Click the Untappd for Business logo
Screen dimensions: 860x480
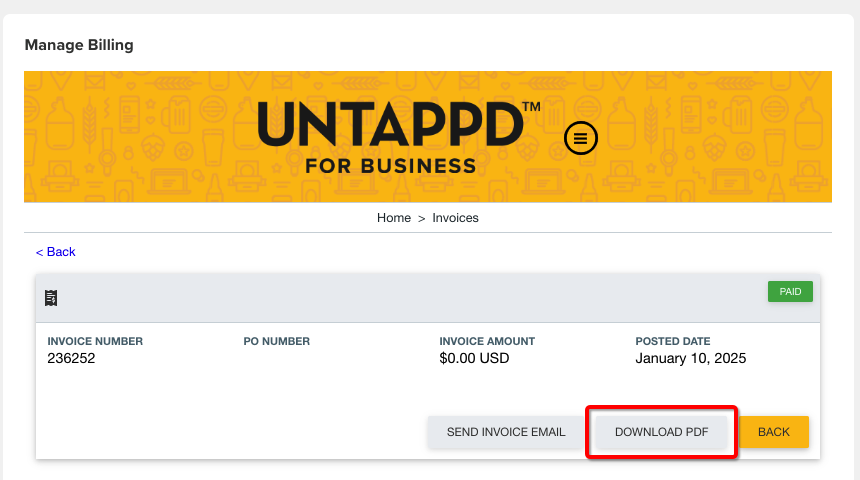tap(399, 137)
